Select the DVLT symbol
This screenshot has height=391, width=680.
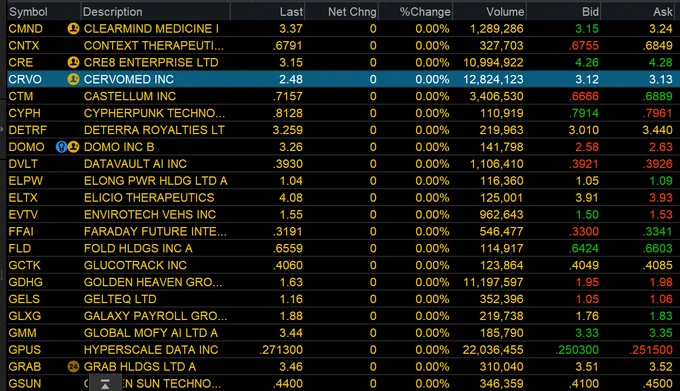[23, 164]
